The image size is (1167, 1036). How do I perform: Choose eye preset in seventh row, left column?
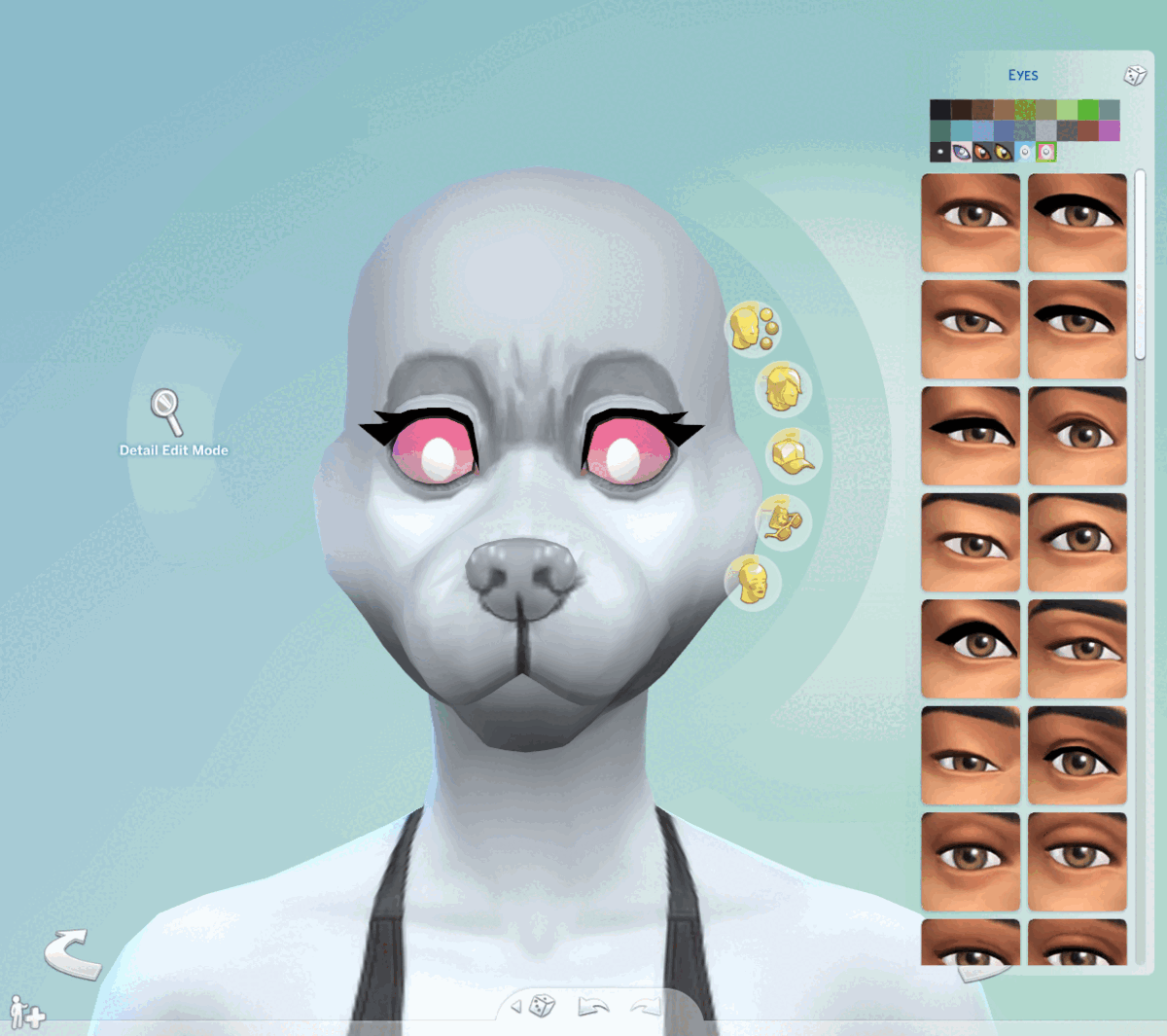(971, 862)
